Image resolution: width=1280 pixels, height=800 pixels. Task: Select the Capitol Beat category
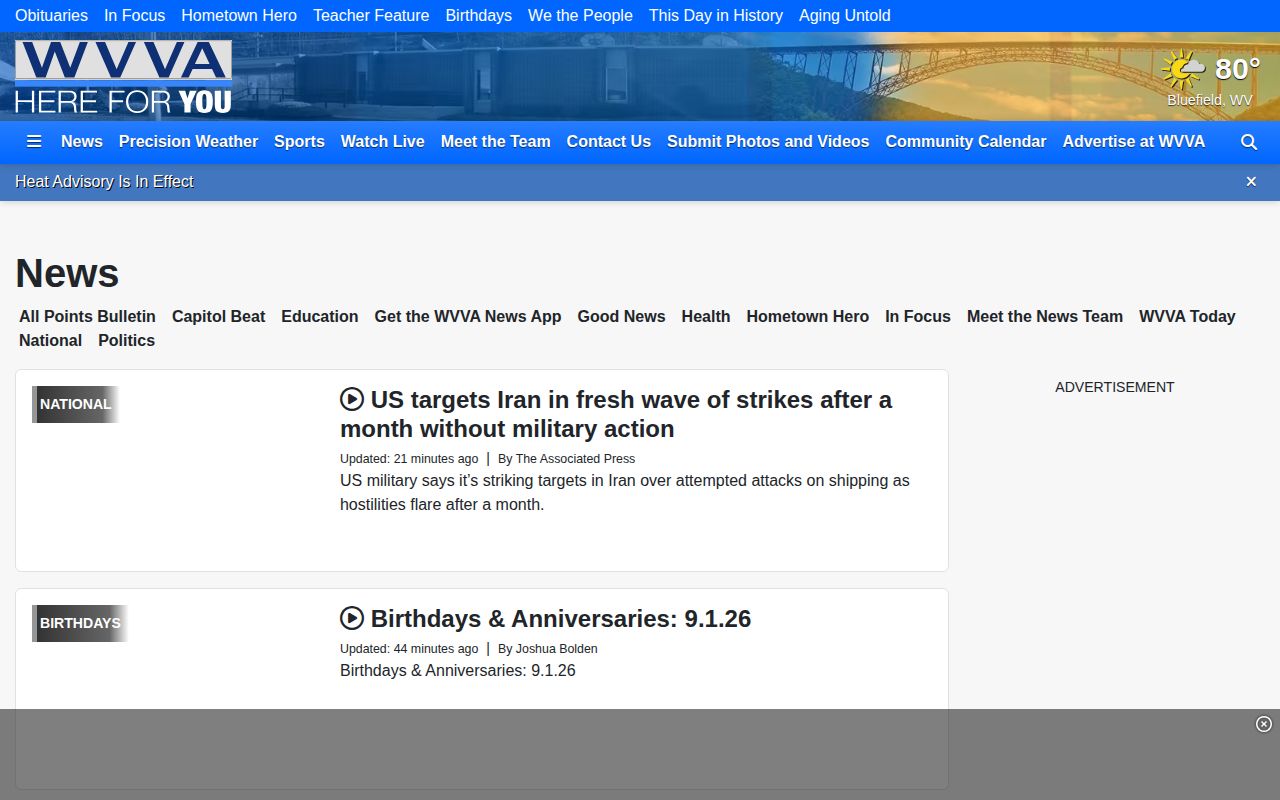(218, 317)
